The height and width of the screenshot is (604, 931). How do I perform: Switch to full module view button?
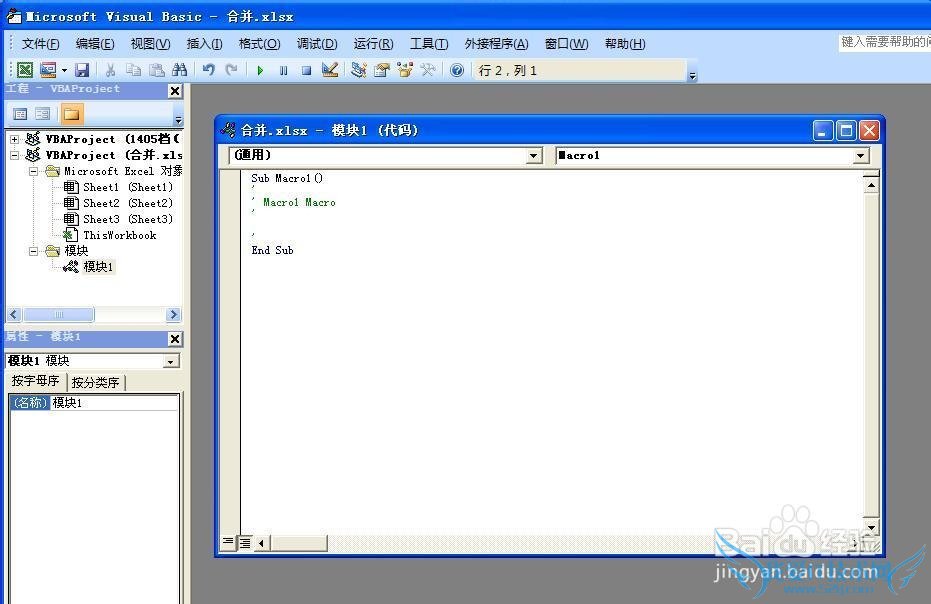244,542
